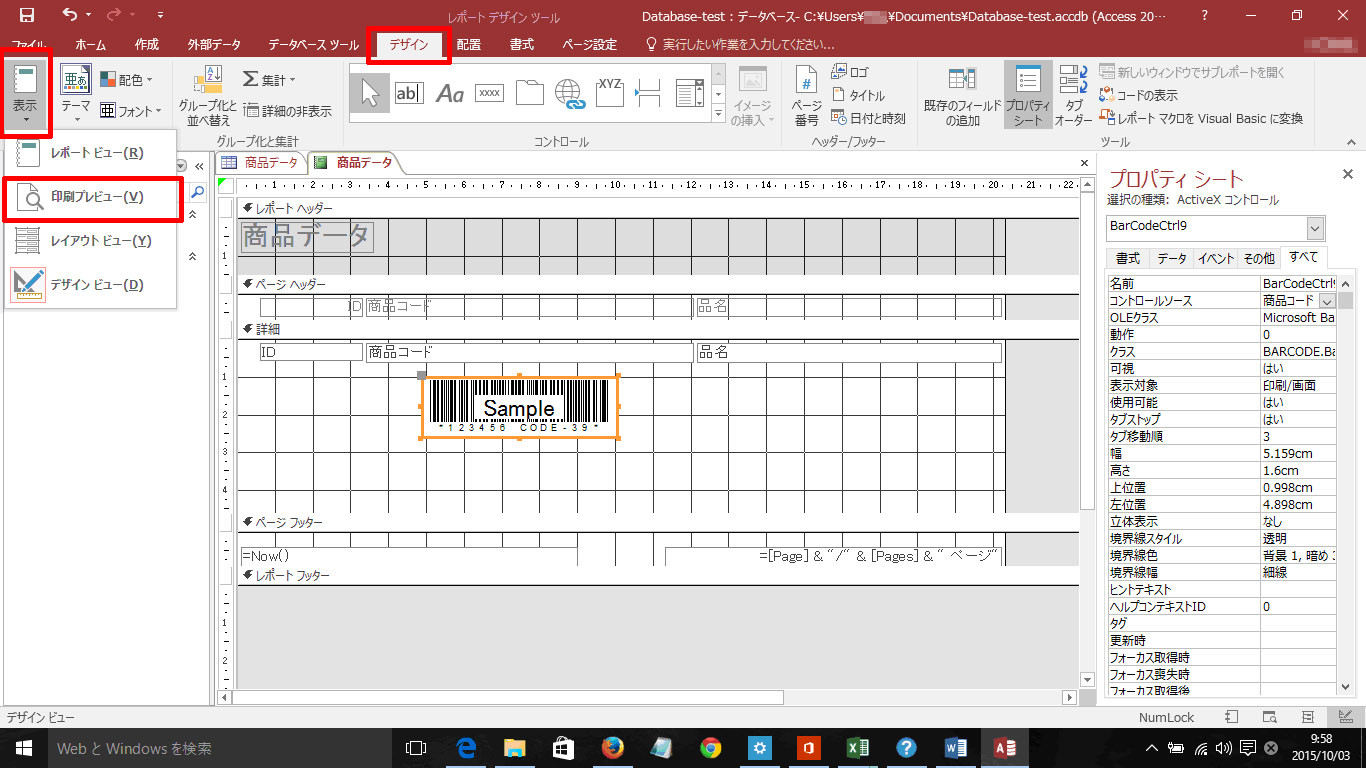Insert a タイトル title into the report
The width and height of the screenshot is (1366, 768).
pos(858,95)
